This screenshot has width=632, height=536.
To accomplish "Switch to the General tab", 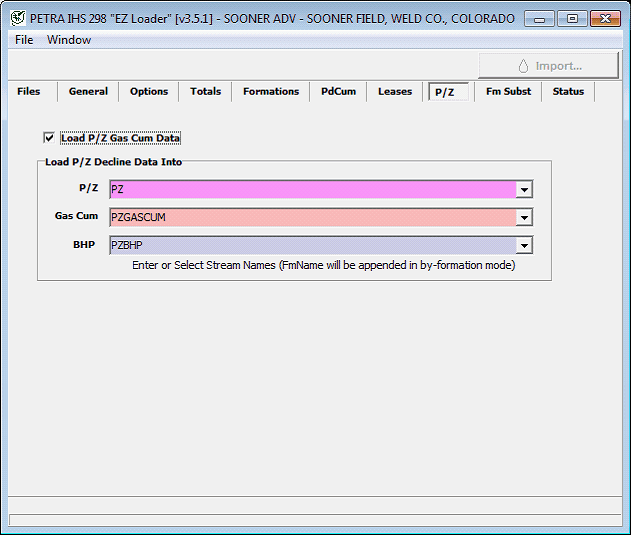I will 88,92.
